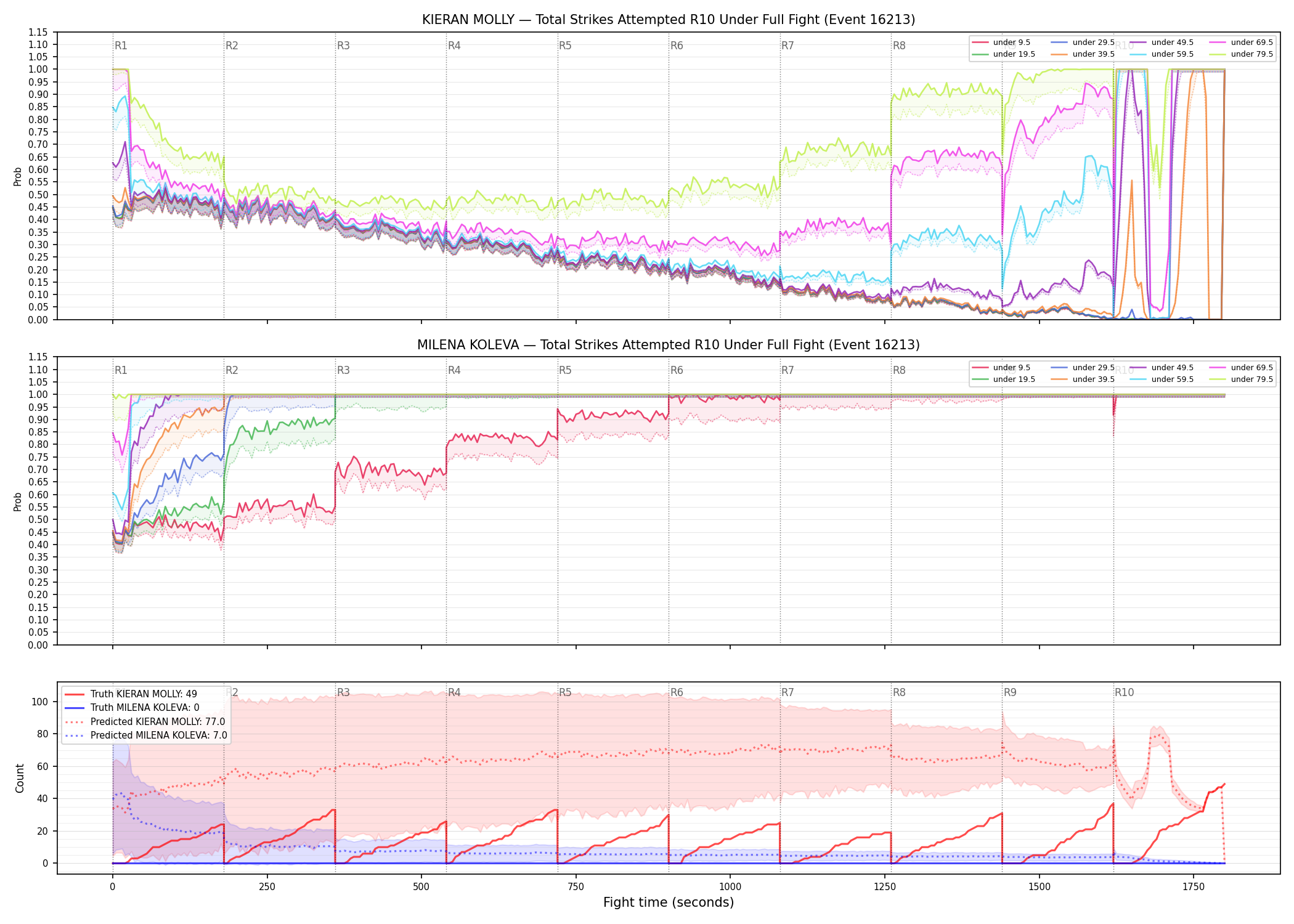The height and width of the screenshot is (924, 1294).
Task: Click the 'Prob' label of Milena Koleva chart
Action: 17,501
